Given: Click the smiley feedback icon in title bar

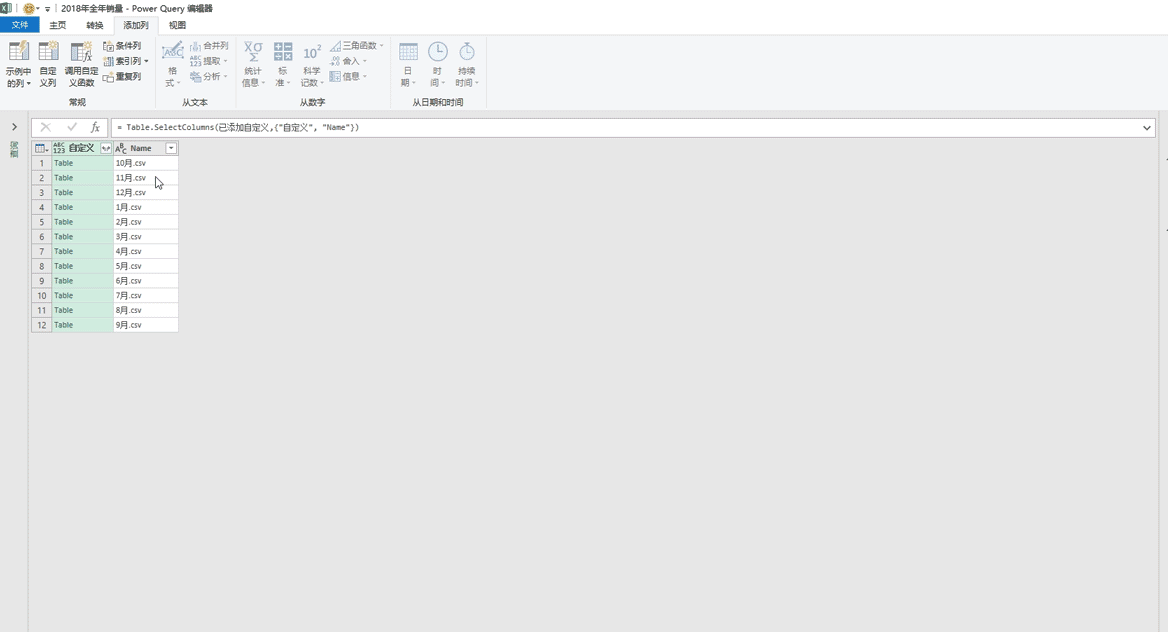Looking at the screenshot, I should [x=28, y=8].
